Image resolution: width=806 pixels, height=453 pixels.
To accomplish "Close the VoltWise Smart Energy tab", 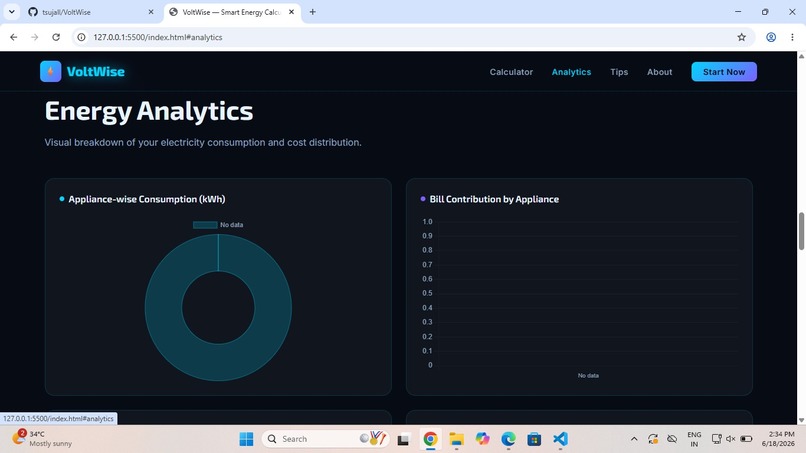I will [291, 12].
